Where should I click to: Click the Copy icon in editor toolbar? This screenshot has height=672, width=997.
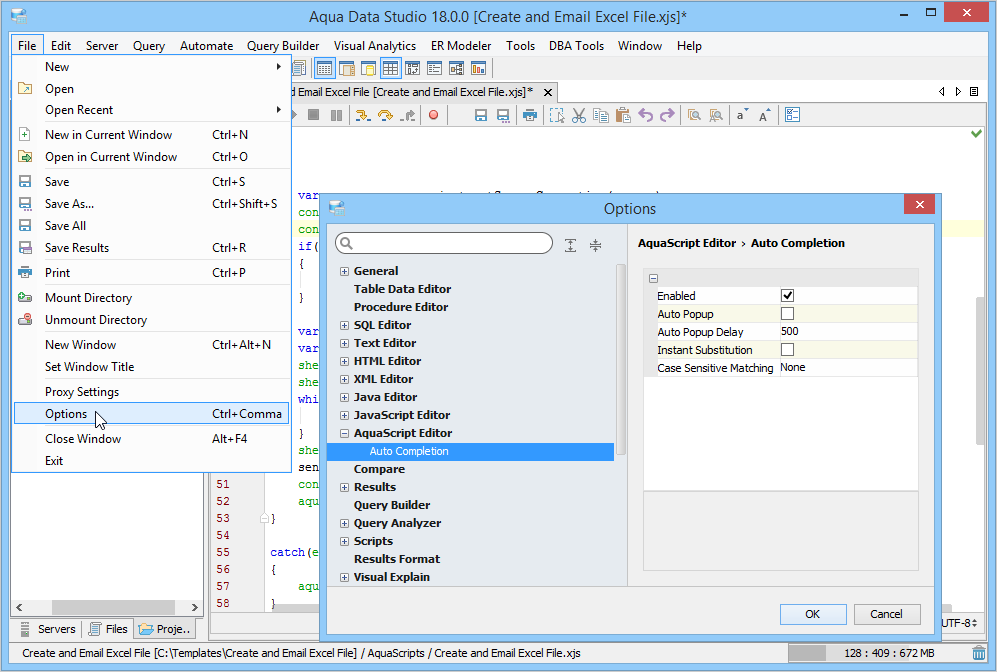click(601, 115)
